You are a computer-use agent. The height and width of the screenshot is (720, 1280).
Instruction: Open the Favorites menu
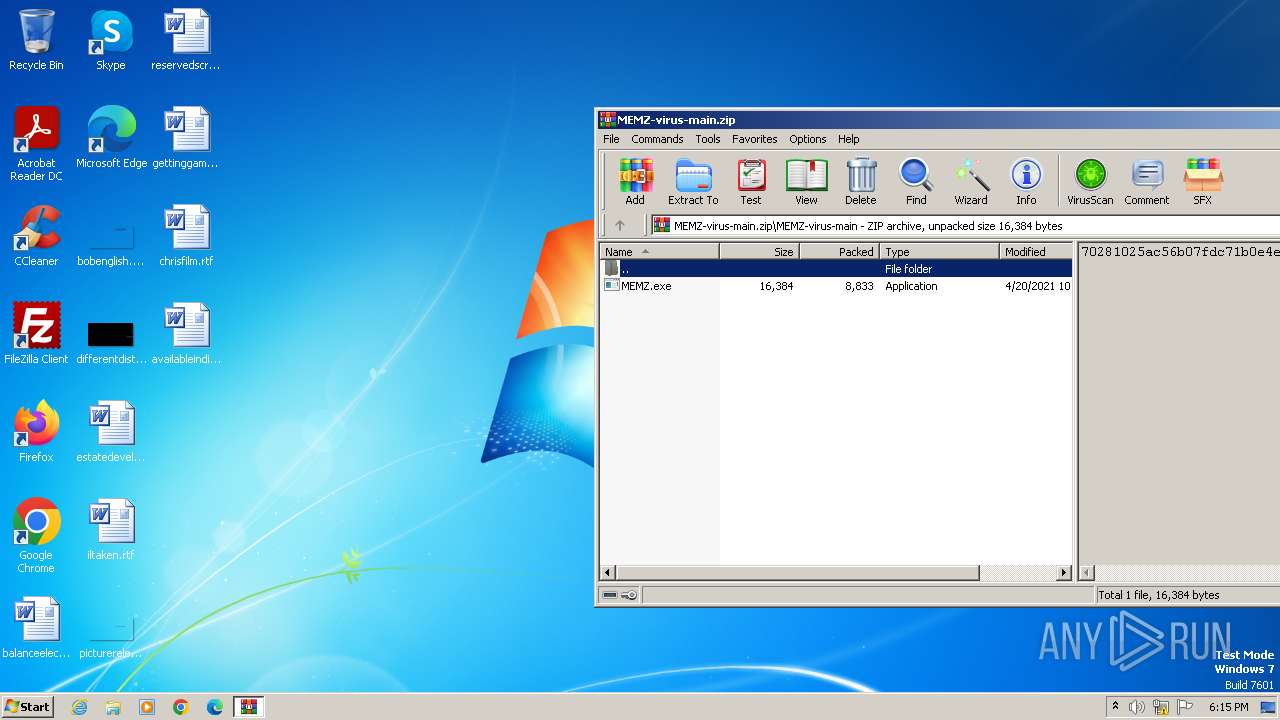tap(755, 139)
